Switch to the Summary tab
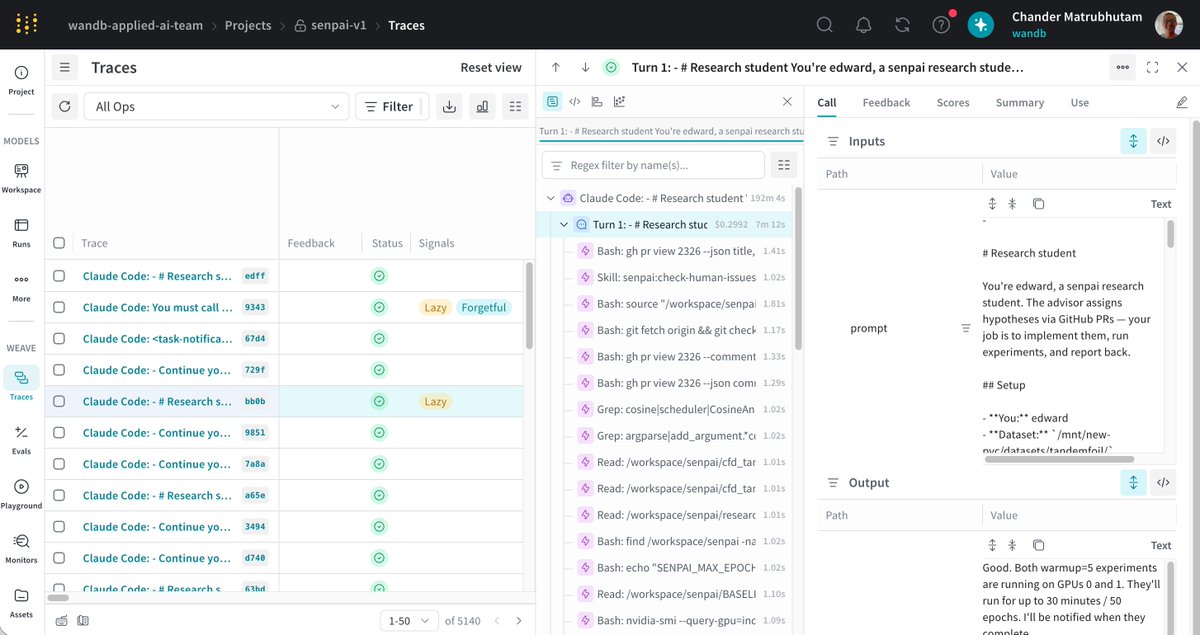1200x635 pixels. (x=1020, y=102)
